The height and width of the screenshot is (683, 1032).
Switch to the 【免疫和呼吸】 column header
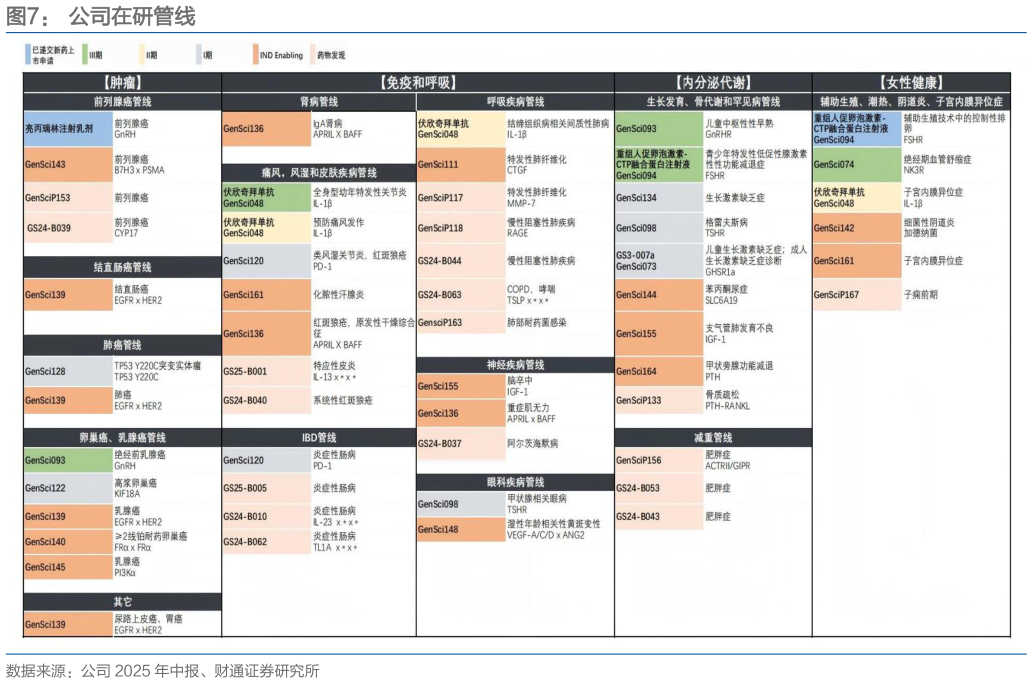pos(417,82)
